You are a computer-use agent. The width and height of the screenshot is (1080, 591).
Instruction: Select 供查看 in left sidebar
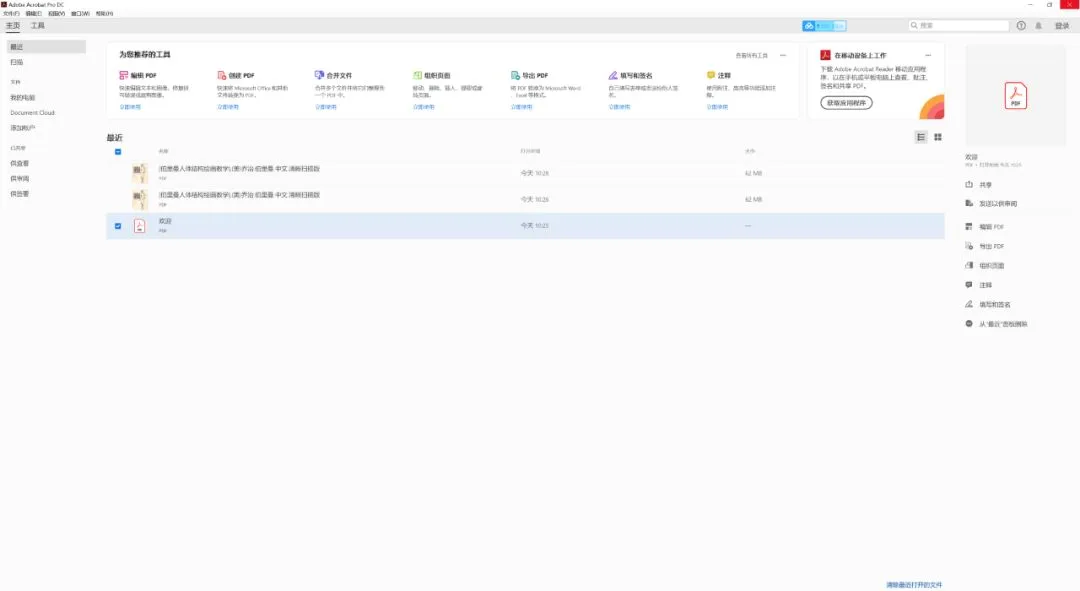click(x=20, y=163)
